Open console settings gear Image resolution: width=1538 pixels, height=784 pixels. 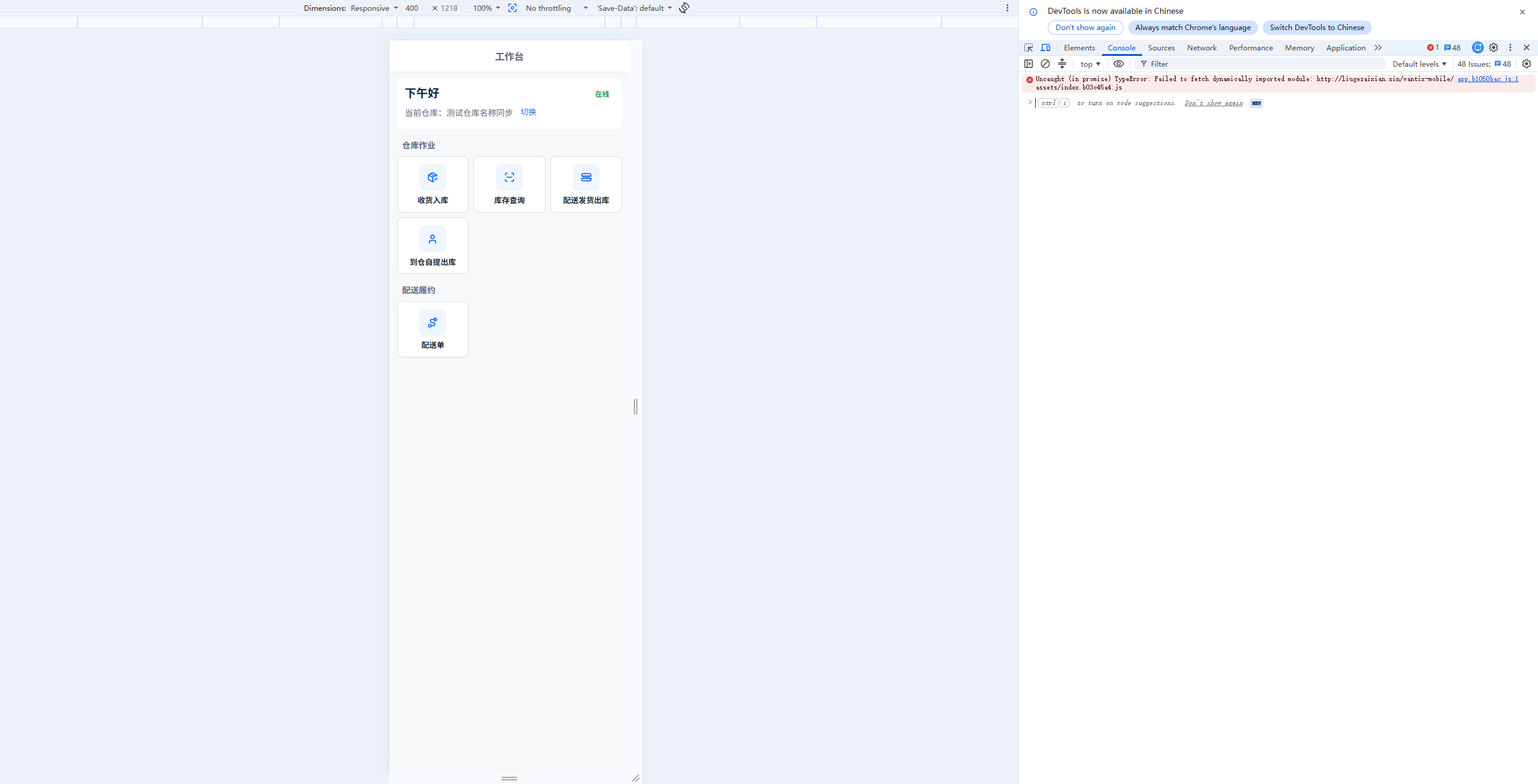pos(1527,64)
